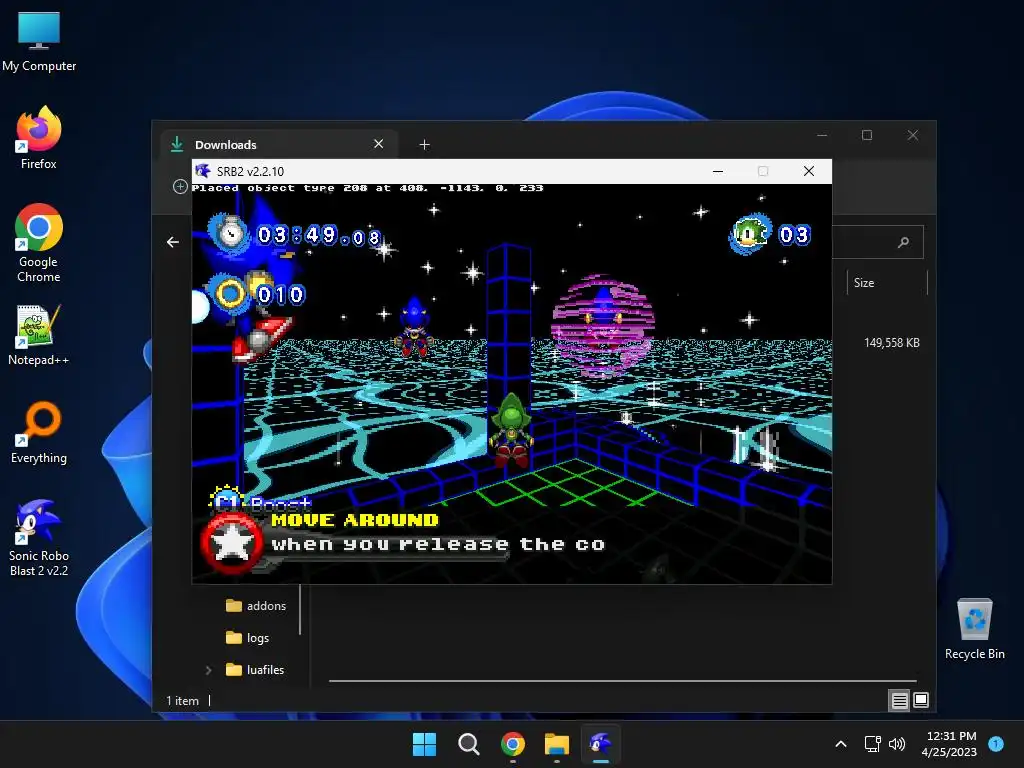The image size is (1024, 768).
Task: Expand the luafiles folder chevron
Action: coord(208,670)
